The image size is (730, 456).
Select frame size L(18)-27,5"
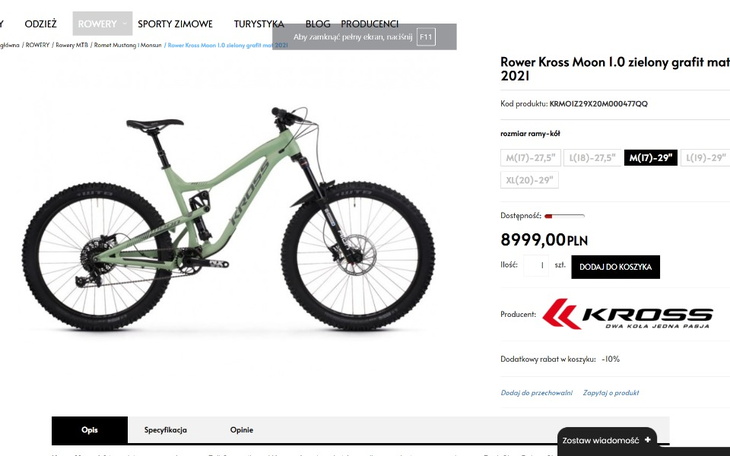(592, 157)
